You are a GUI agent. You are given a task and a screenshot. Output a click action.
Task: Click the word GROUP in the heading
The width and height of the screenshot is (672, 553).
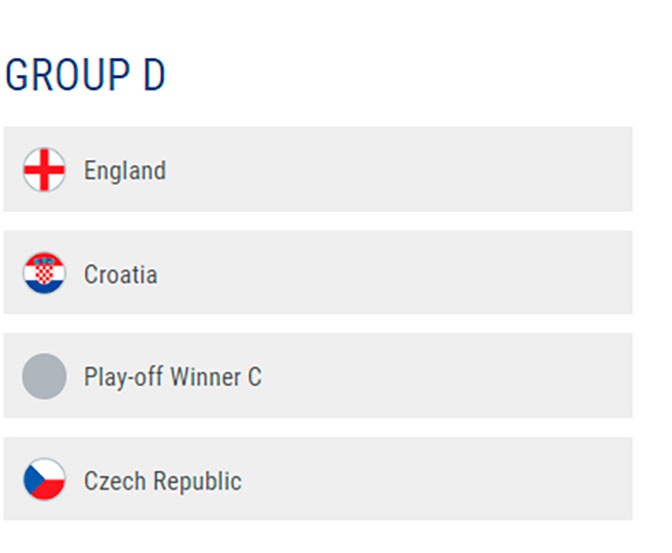(x=67, y=75)
